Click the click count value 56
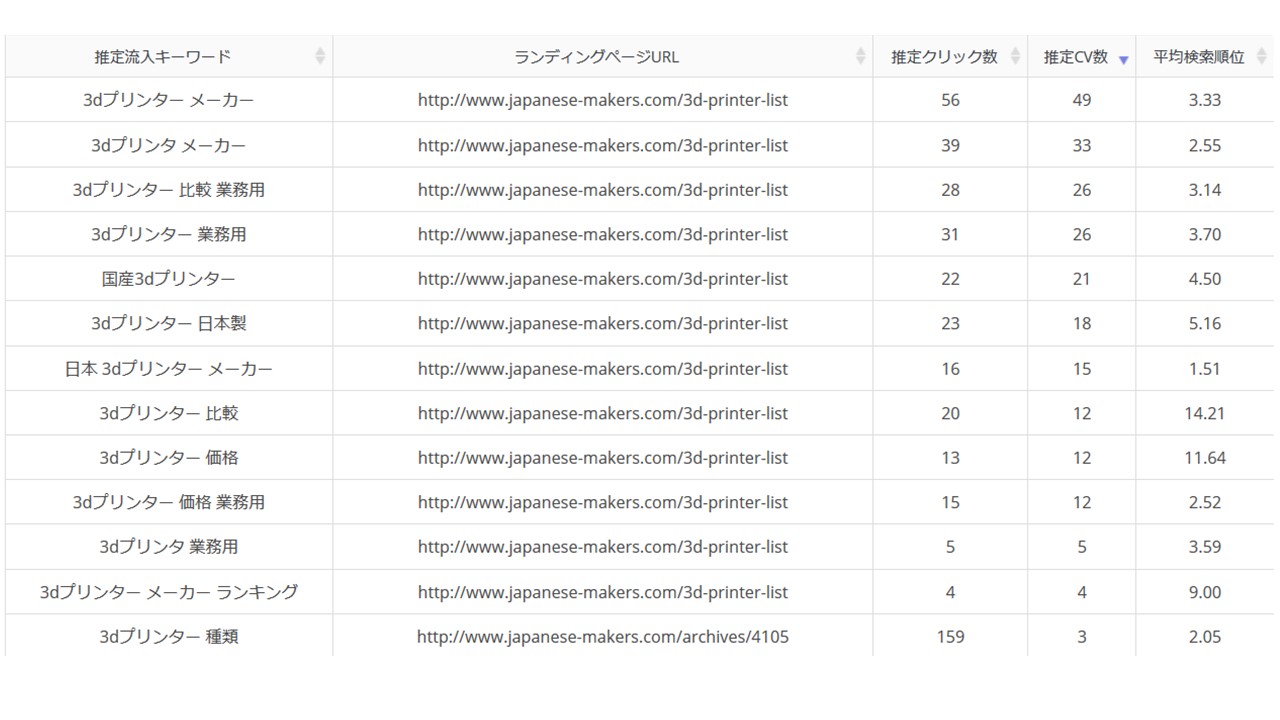Screen dimensions: 1280x720 (950, 100)
